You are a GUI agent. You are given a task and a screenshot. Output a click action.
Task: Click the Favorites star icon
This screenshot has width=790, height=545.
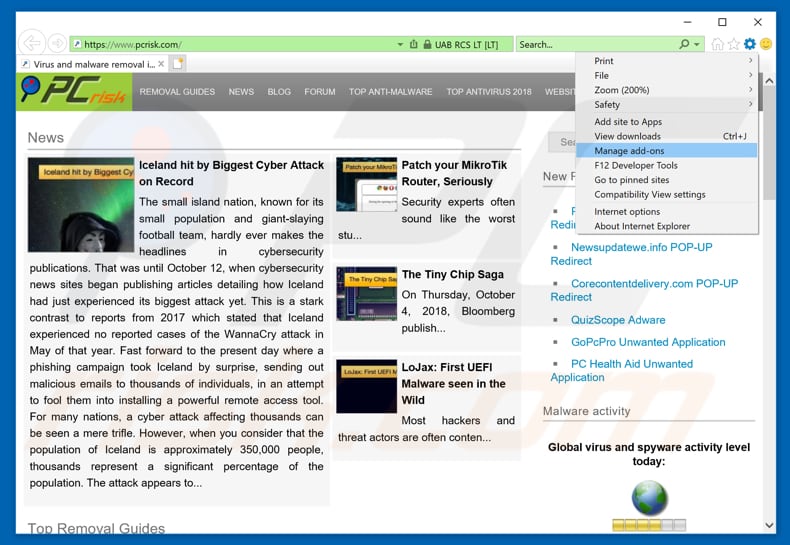tap(734, 44)
